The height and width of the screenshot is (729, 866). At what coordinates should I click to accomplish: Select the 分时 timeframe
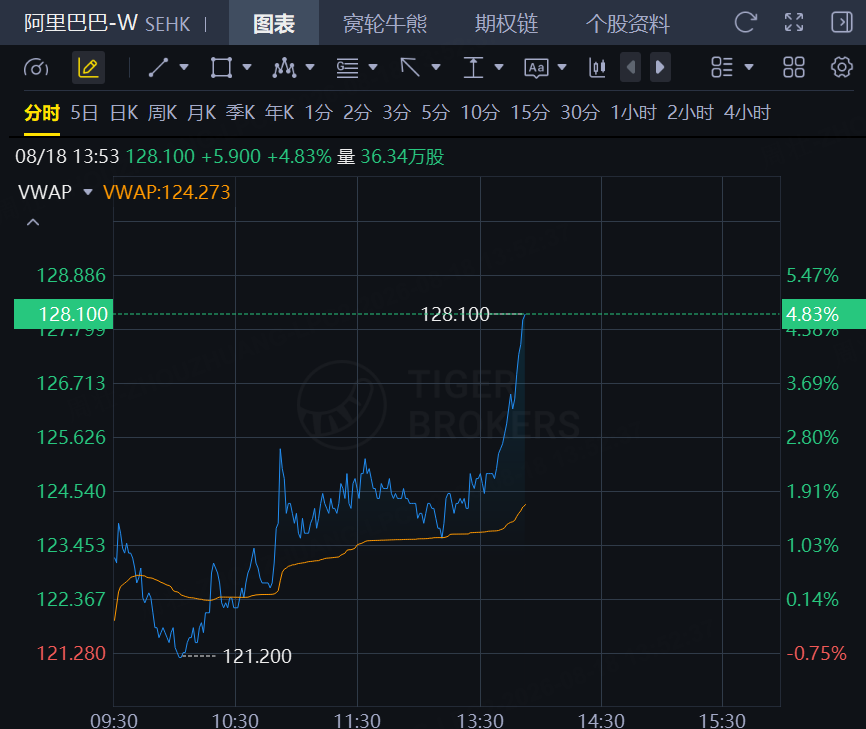pos(42,113)
